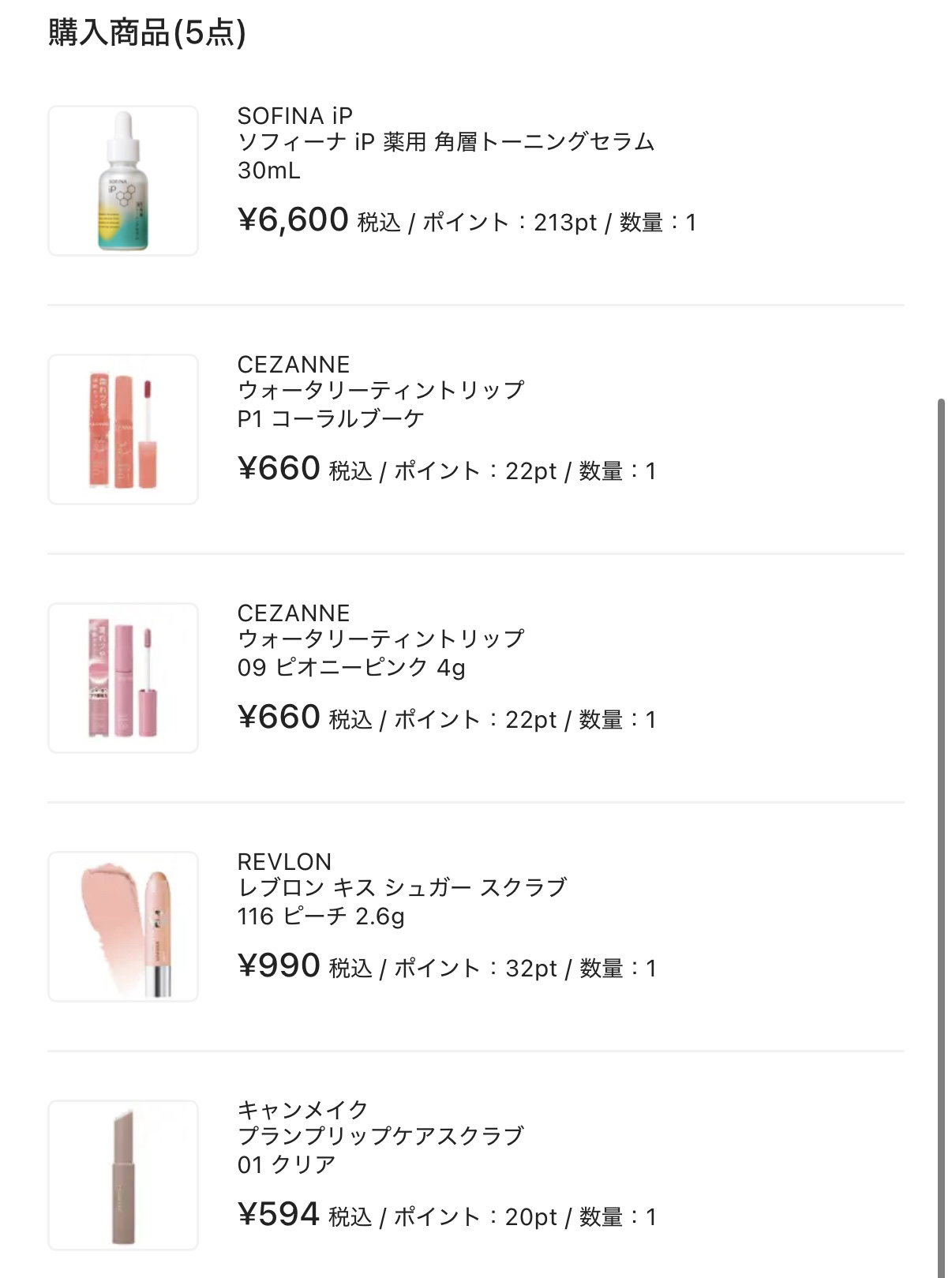Click the coral CEZANNE lip tint image

click(123, 429)
